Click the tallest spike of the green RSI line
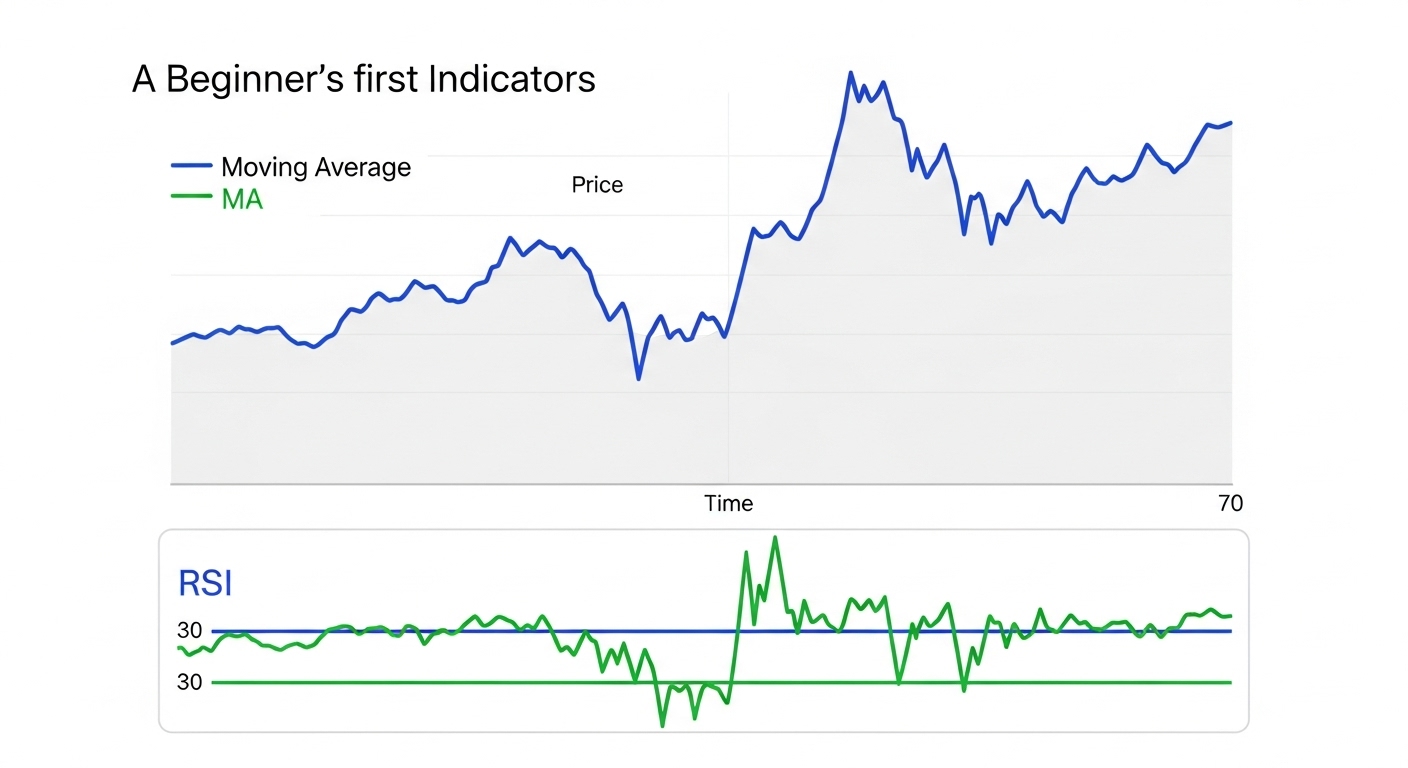Screen dimensions: 1408x768 tap(775, 537)
